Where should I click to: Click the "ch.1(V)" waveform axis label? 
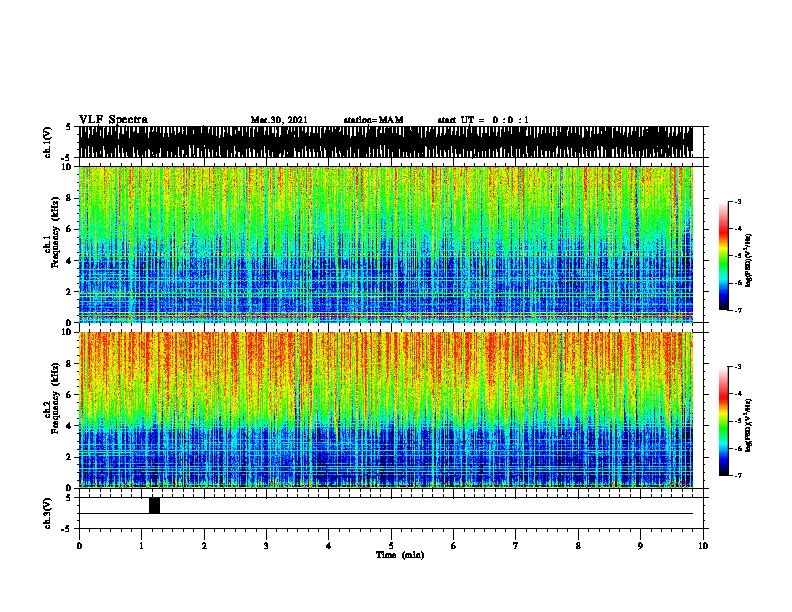tap(48, 142)
